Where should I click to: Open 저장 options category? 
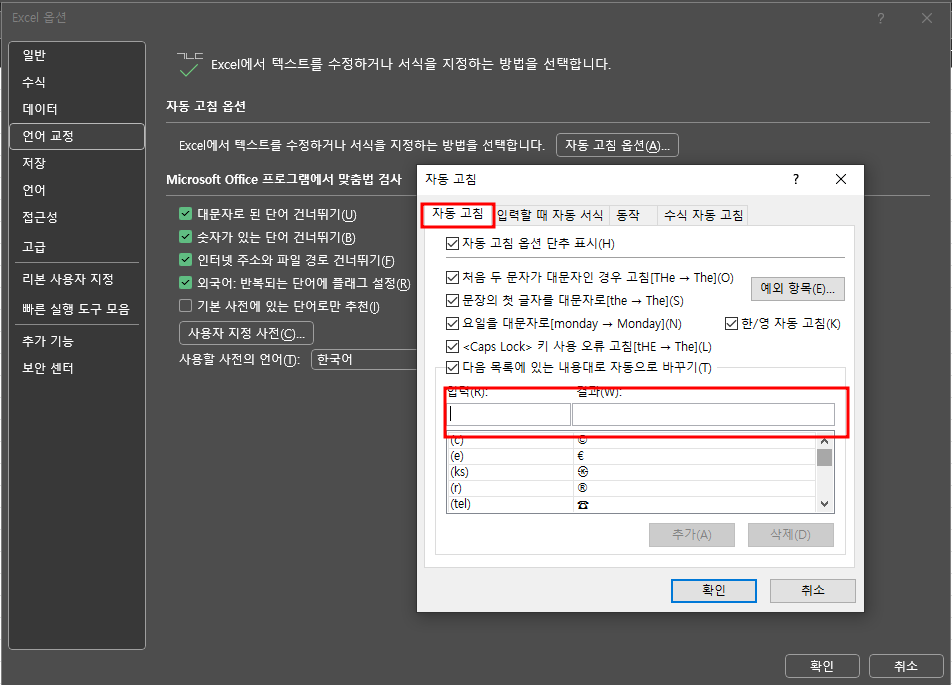coord(76,163)
